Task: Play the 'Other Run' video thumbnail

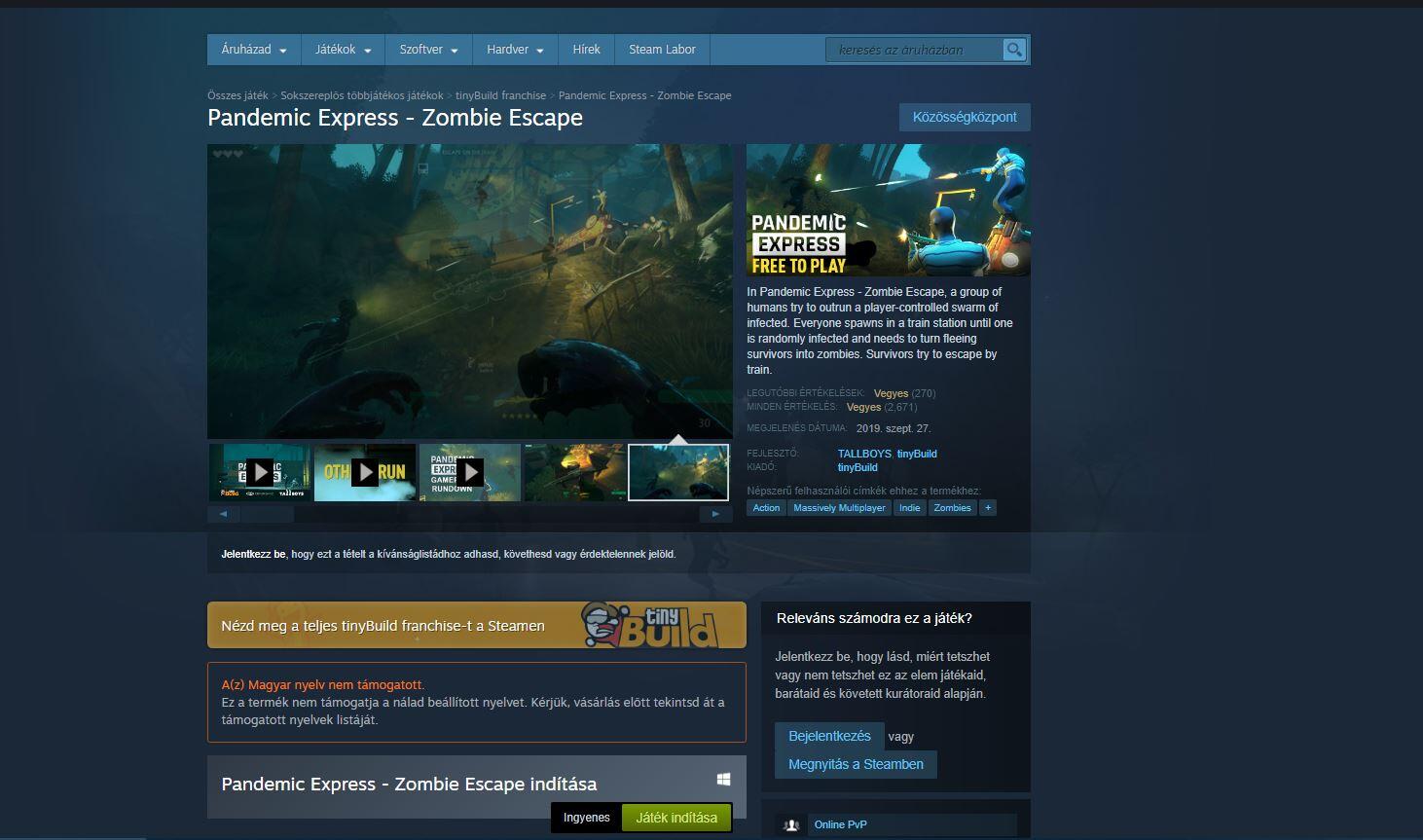Action: [x=365, y=473]
